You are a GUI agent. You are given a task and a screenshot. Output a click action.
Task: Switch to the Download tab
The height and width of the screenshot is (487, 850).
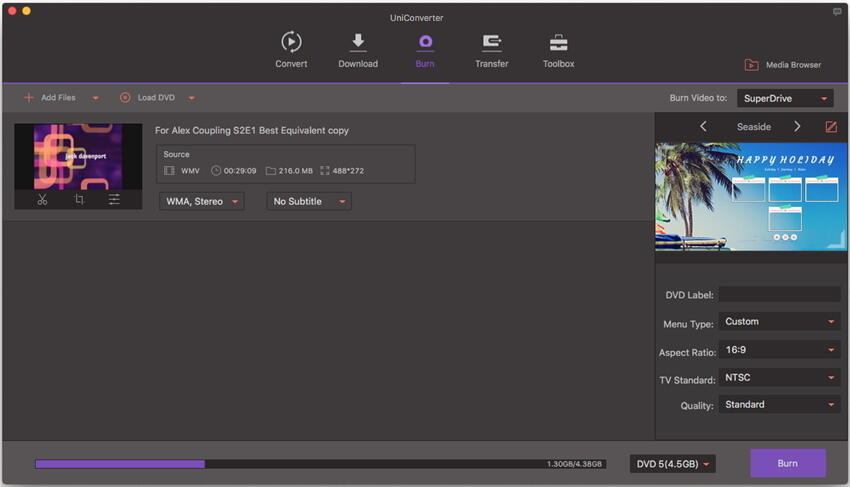(x=358, y=50)
